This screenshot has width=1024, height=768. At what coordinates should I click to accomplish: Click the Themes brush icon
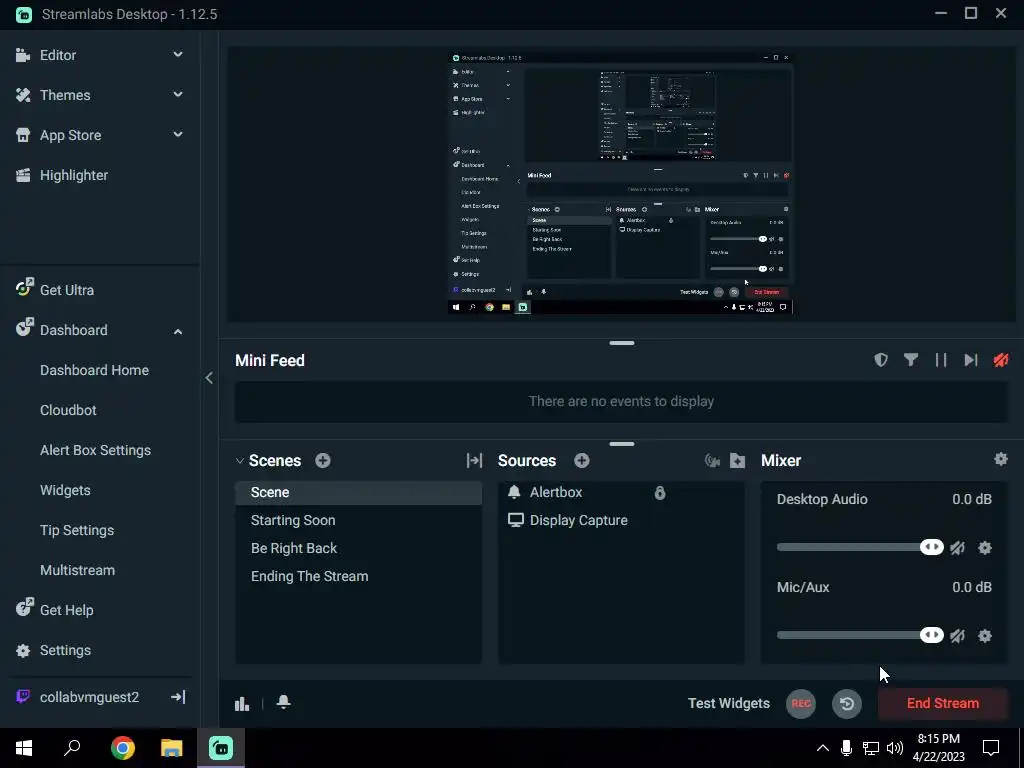pyautogui.click(x=23, y=95)
